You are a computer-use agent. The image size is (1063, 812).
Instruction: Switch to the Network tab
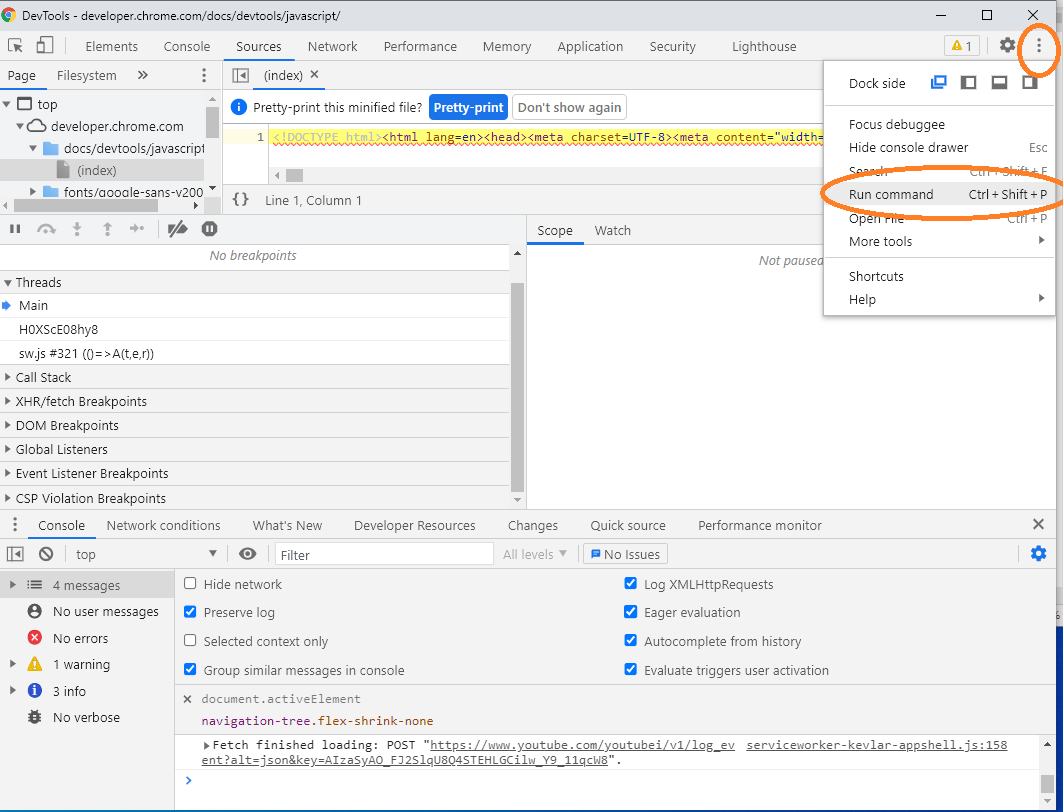(x=332, y=46)
